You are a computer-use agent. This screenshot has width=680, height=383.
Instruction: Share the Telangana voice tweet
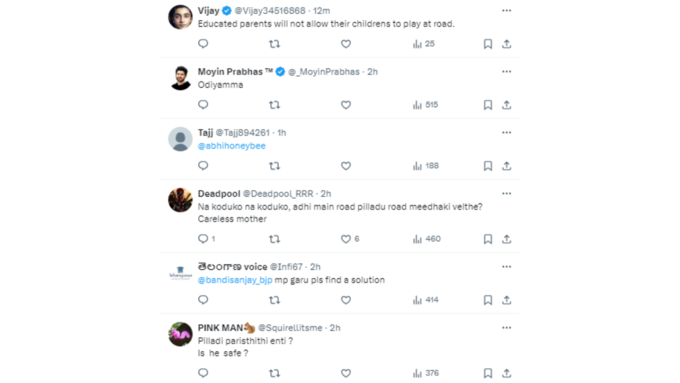click(507, 300)
